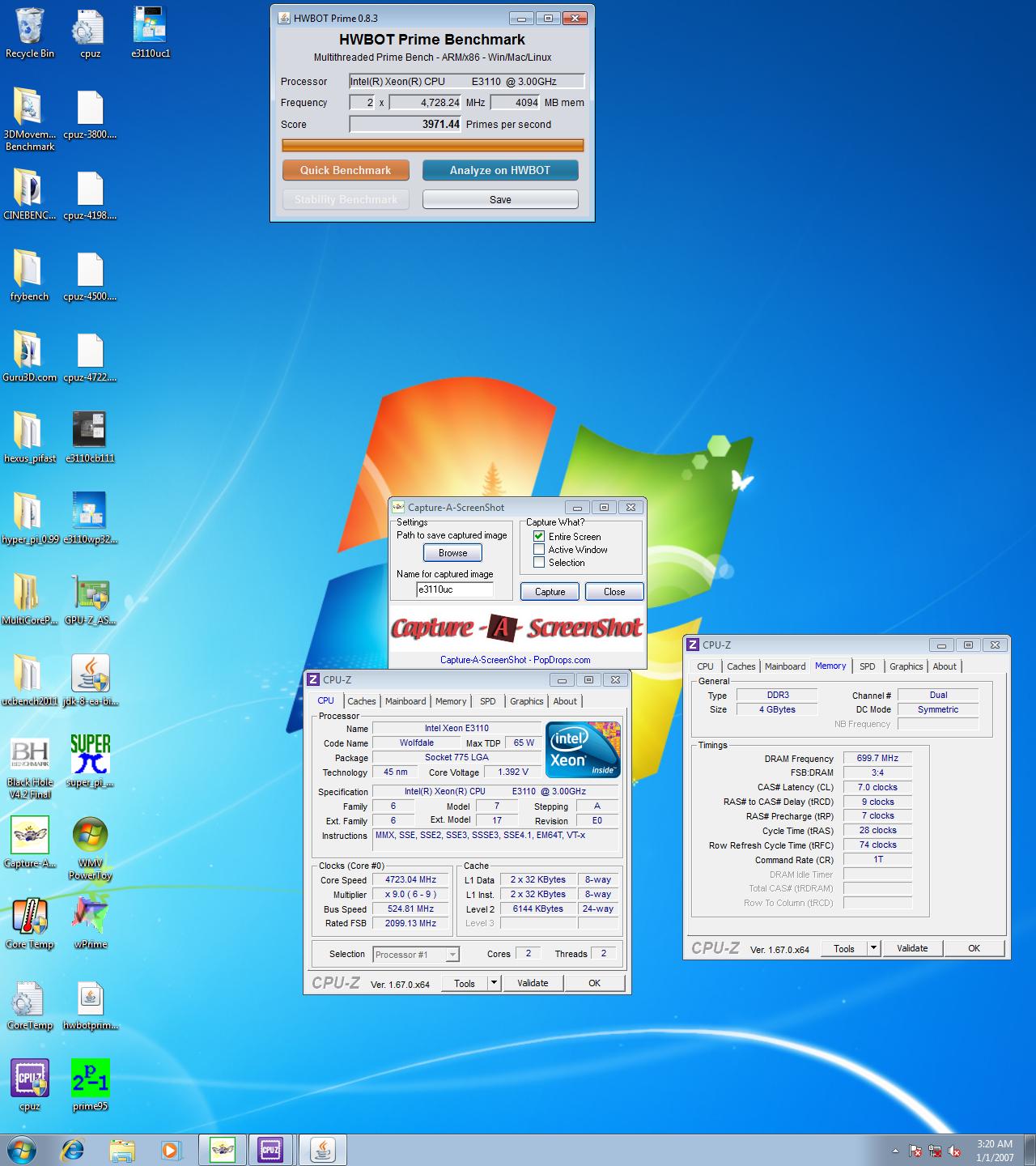
Task: Open the hwbotprim... jar file icon
Action: point(90,1004)
